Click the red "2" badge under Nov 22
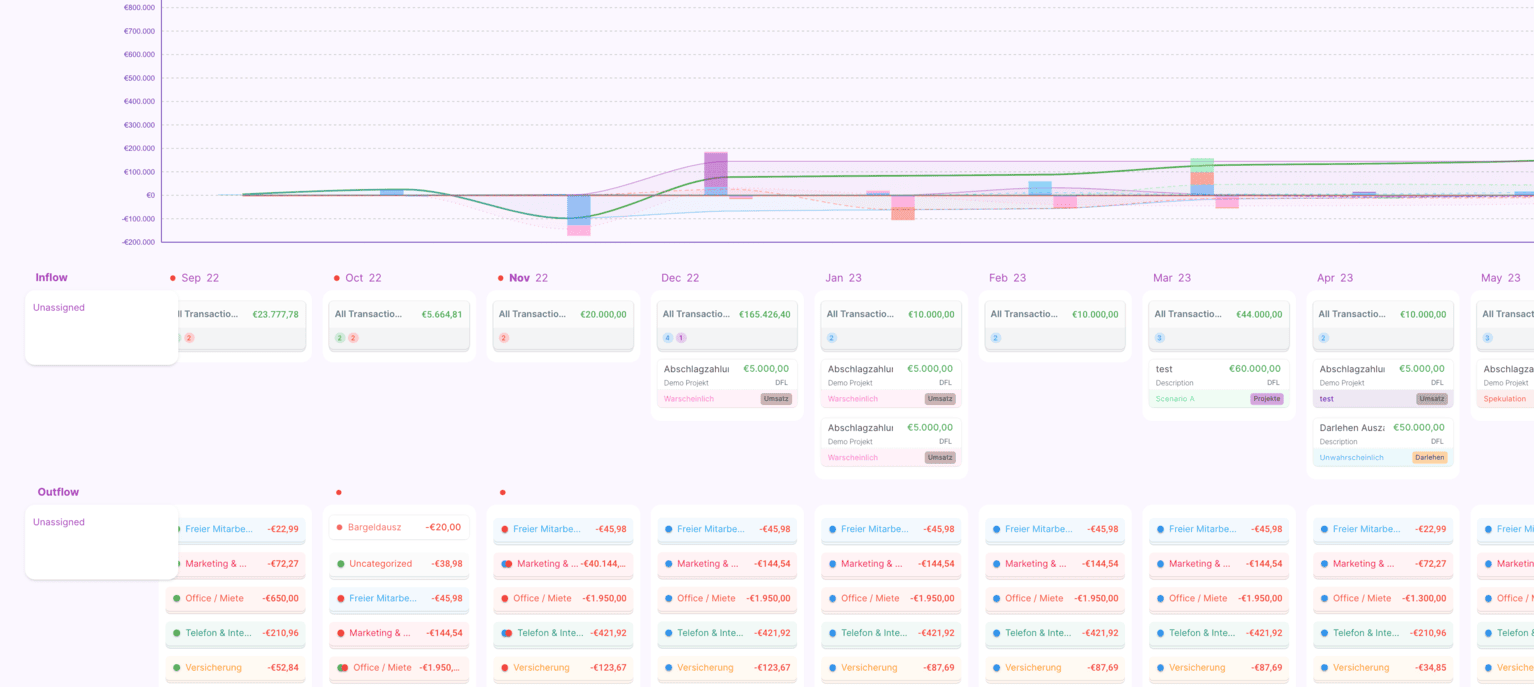Image resolution: width=1534 pixels, height=687 pixels. coord(503,338)
